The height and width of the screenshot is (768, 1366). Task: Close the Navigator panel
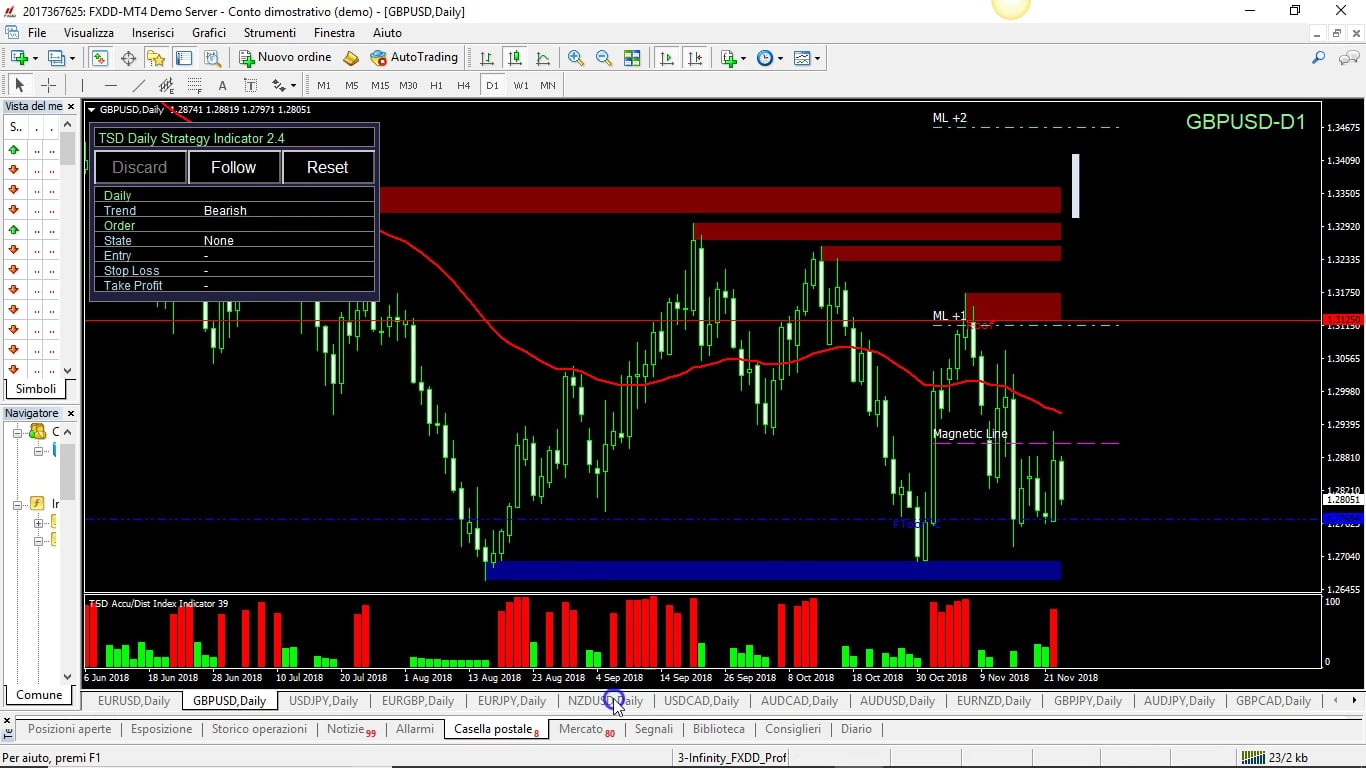pos(71,413)
